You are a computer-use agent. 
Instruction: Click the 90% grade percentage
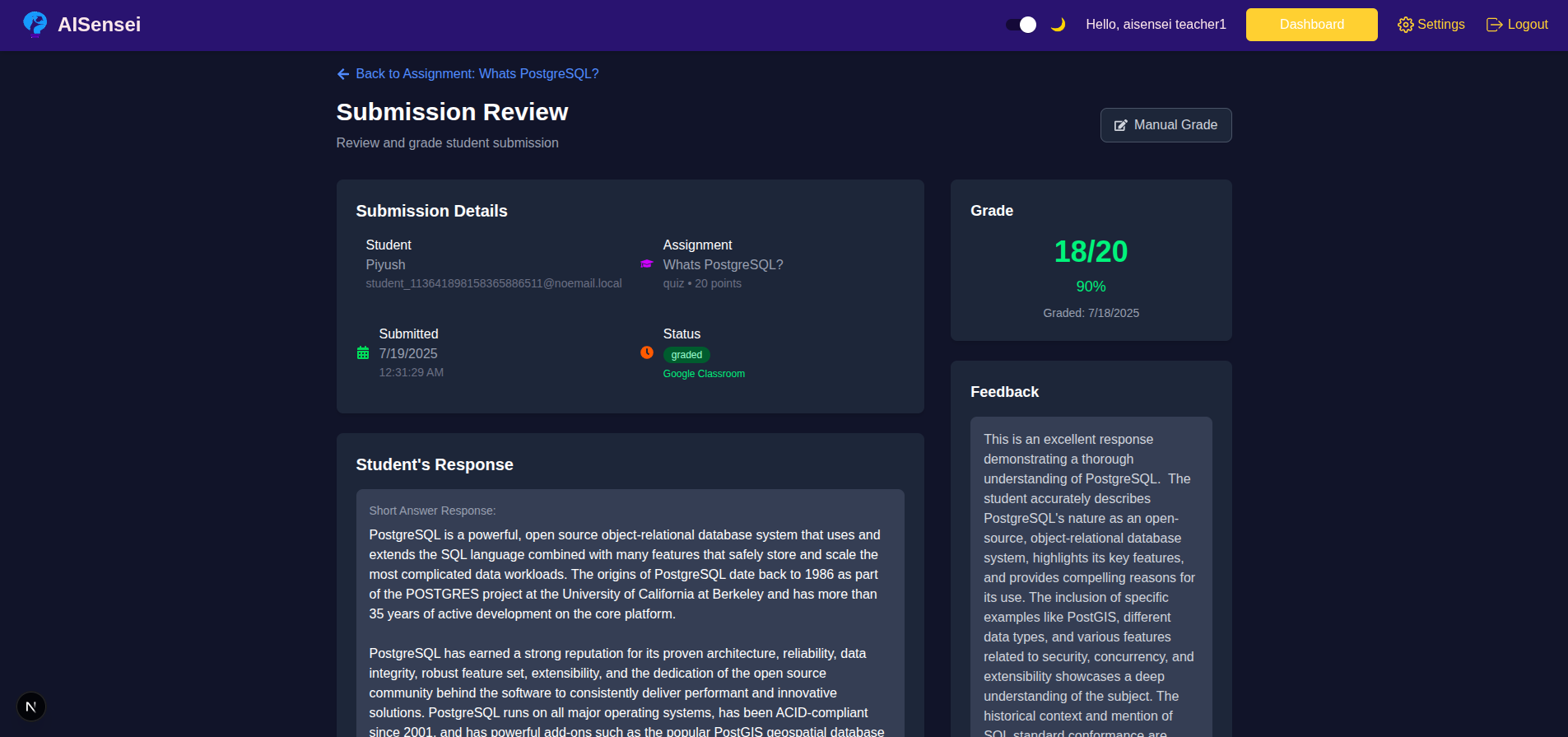[1091, 287]
